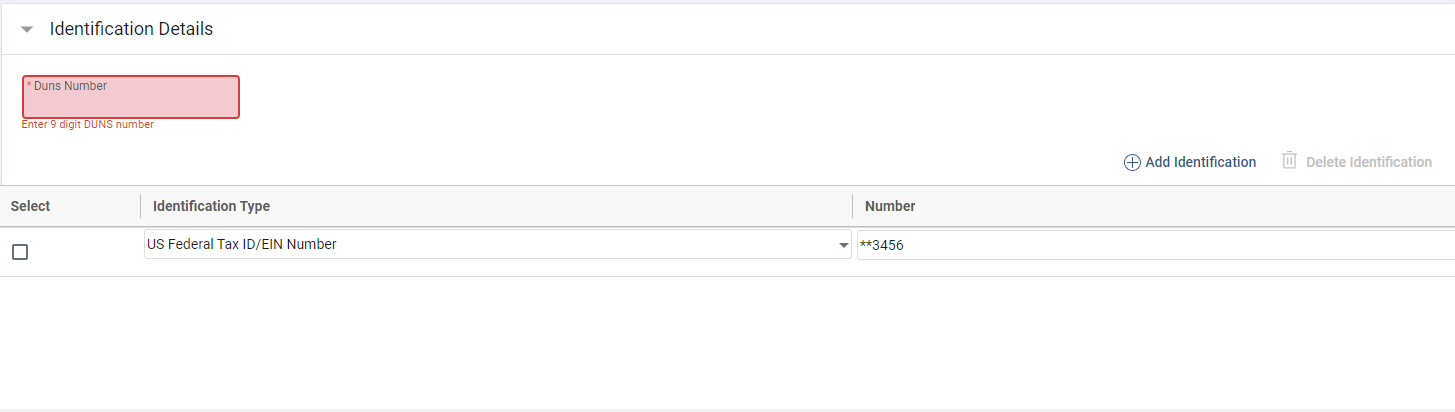Click the Number column header

coord(890,206)
